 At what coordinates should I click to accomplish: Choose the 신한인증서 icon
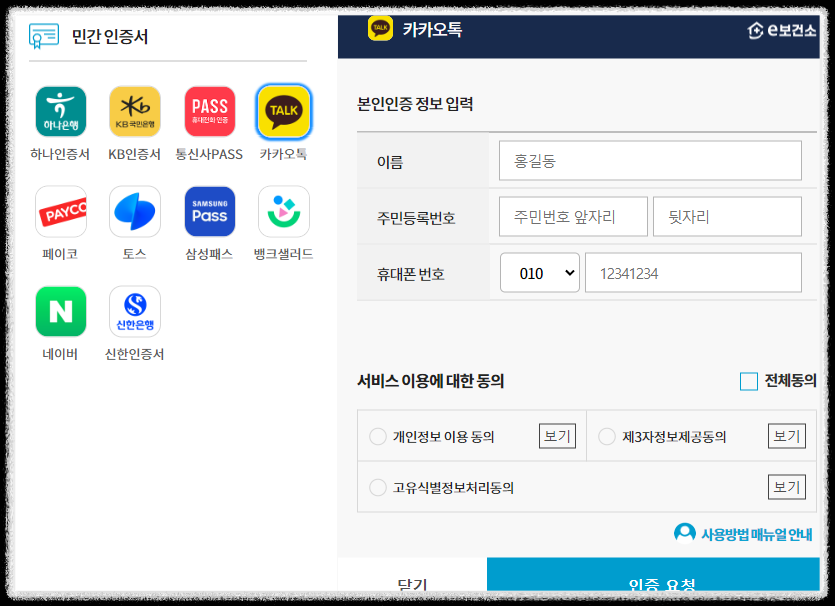(x=135, y=312)
